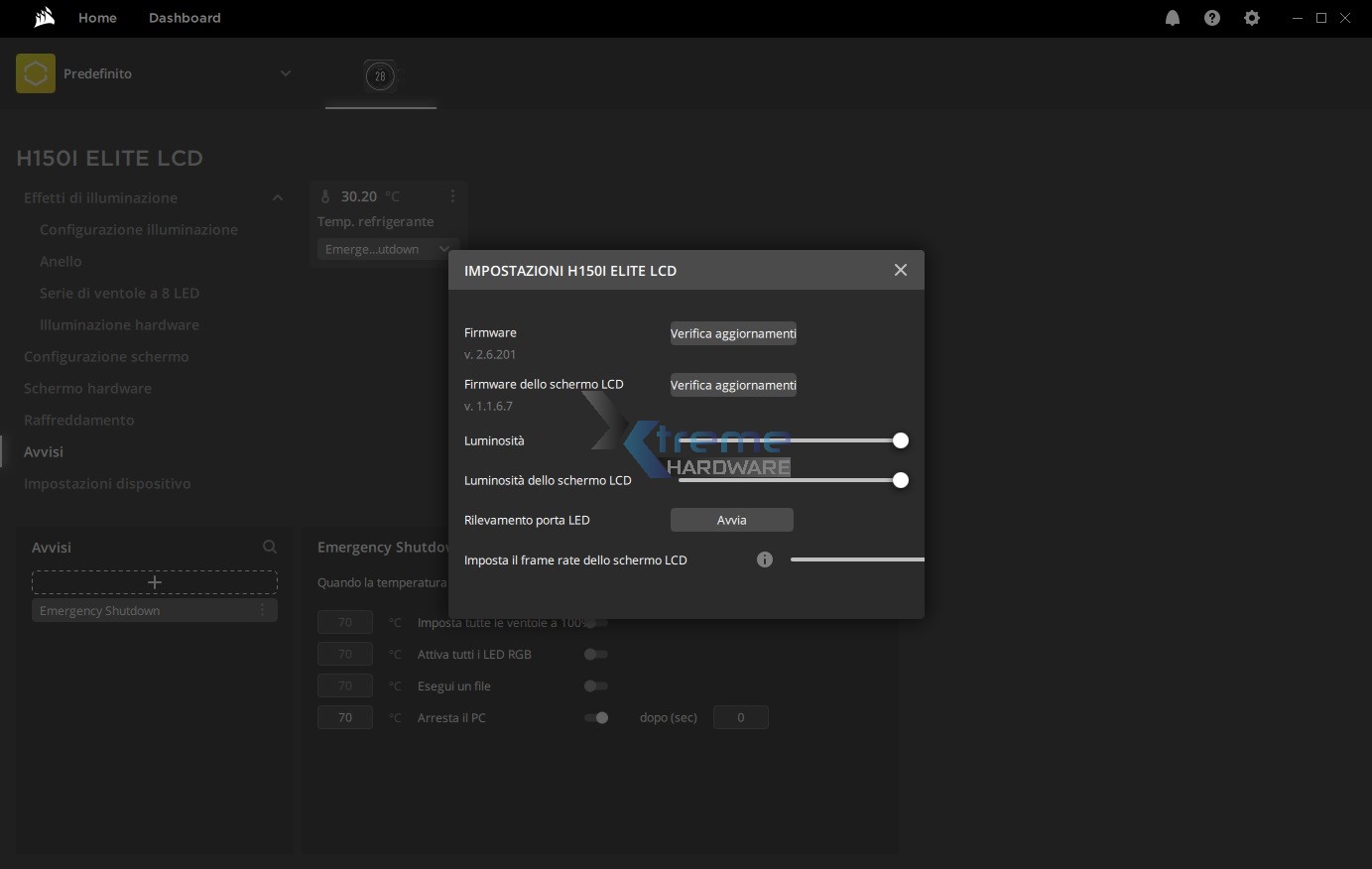Open Impostazioni dispositivo in sidebar

click(x=107, y=483)
